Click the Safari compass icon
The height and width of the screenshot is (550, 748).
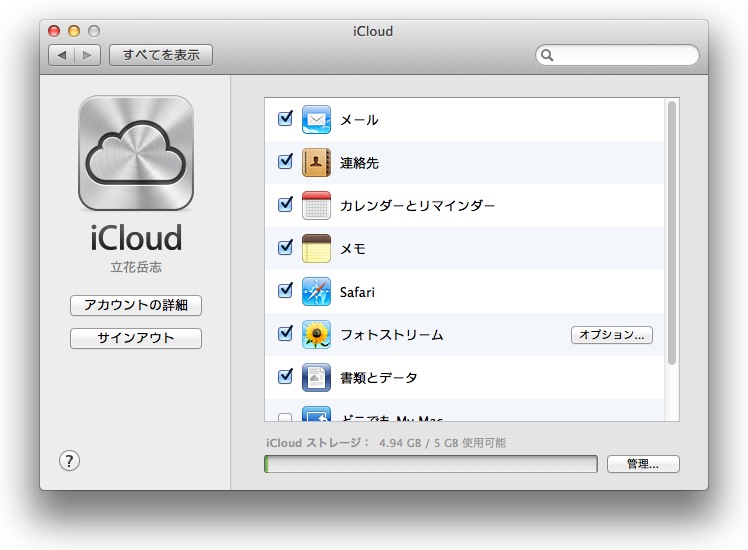pos(316,292)
